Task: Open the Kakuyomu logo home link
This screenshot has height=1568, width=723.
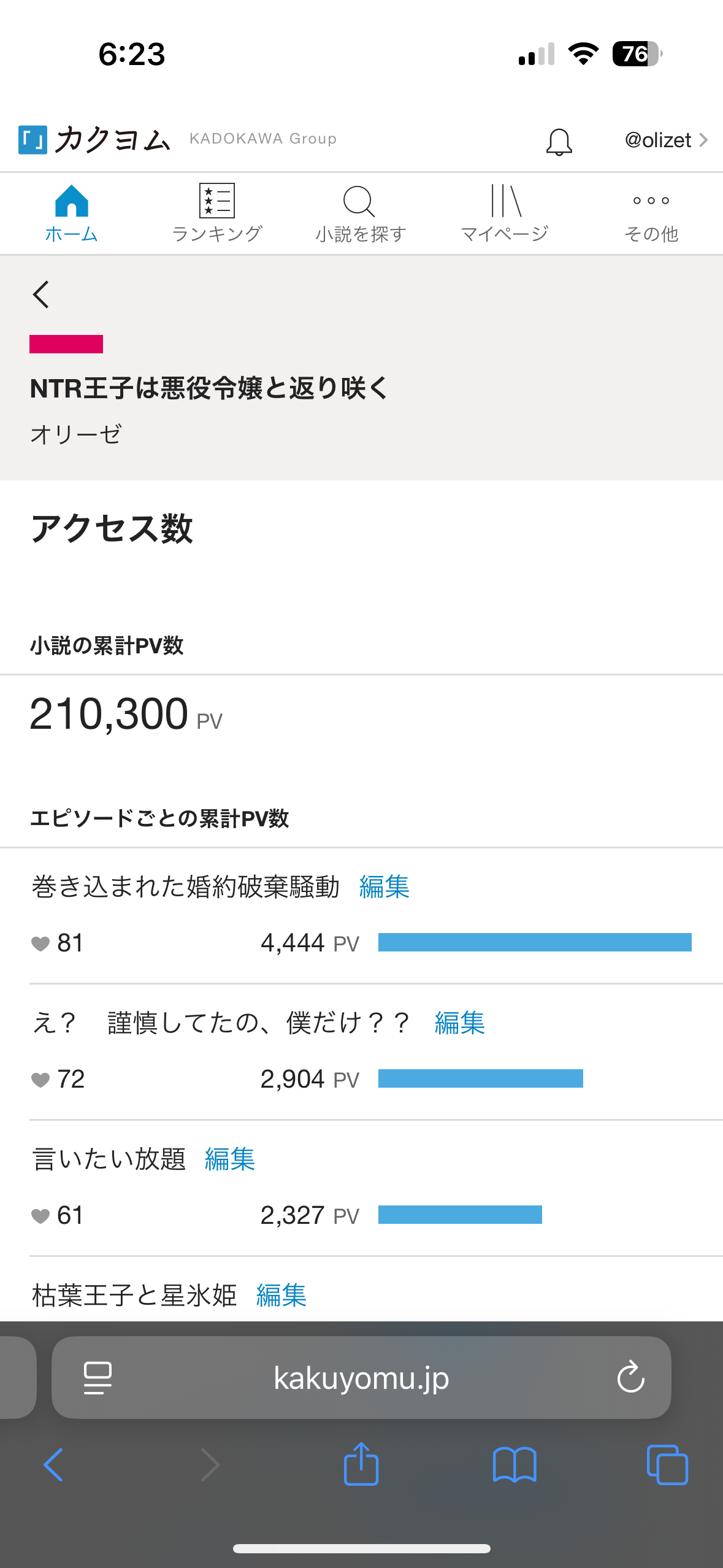Action: coord(94,140)
